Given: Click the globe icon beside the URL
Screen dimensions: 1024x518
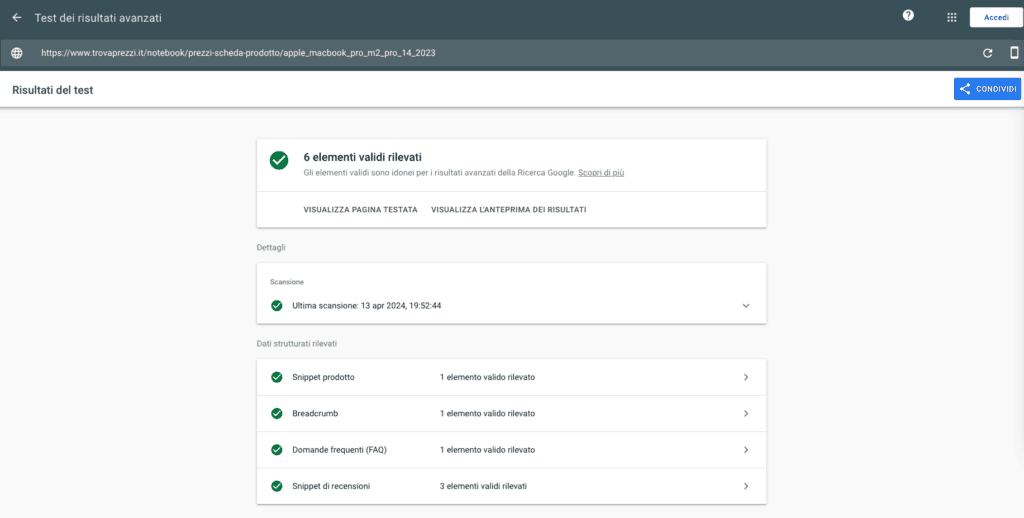Looking at the screenshot, I should pos(17,54).
